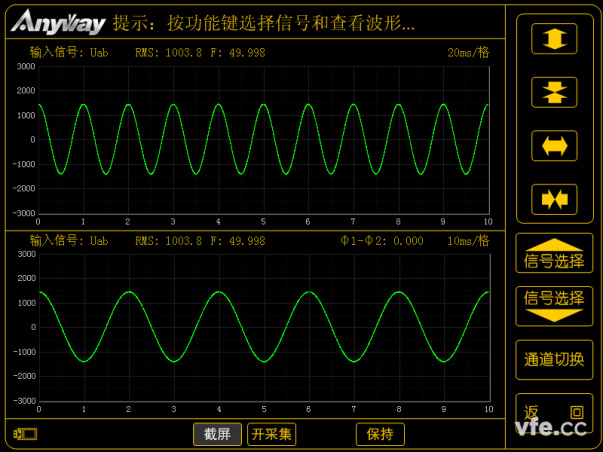Viewport: 603px width, 452px height.
Task: Click the USB/battery status icon at bottom left
Action: [25, 434]
